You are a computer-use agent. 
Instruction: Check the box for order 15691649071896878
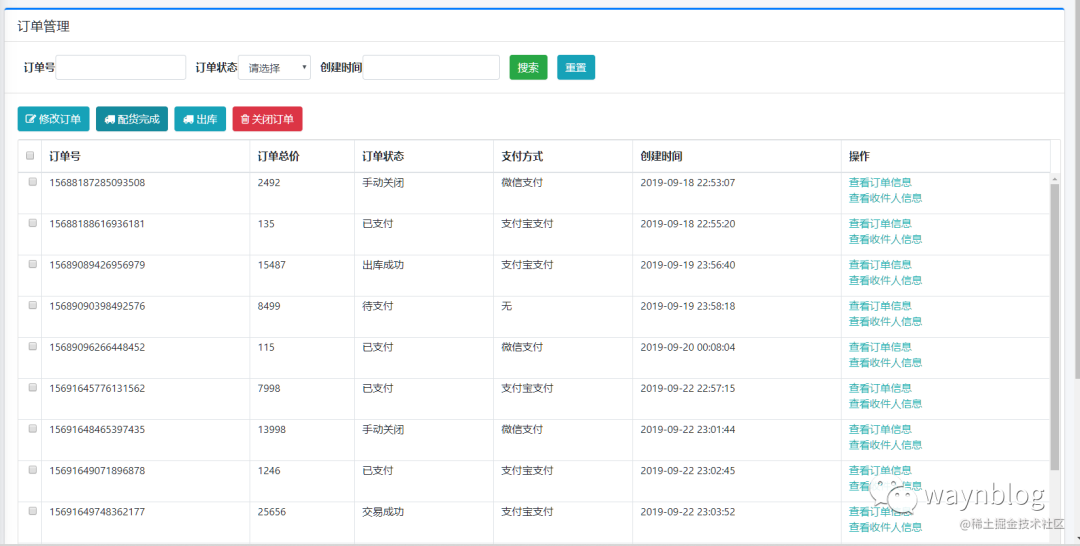32,470
